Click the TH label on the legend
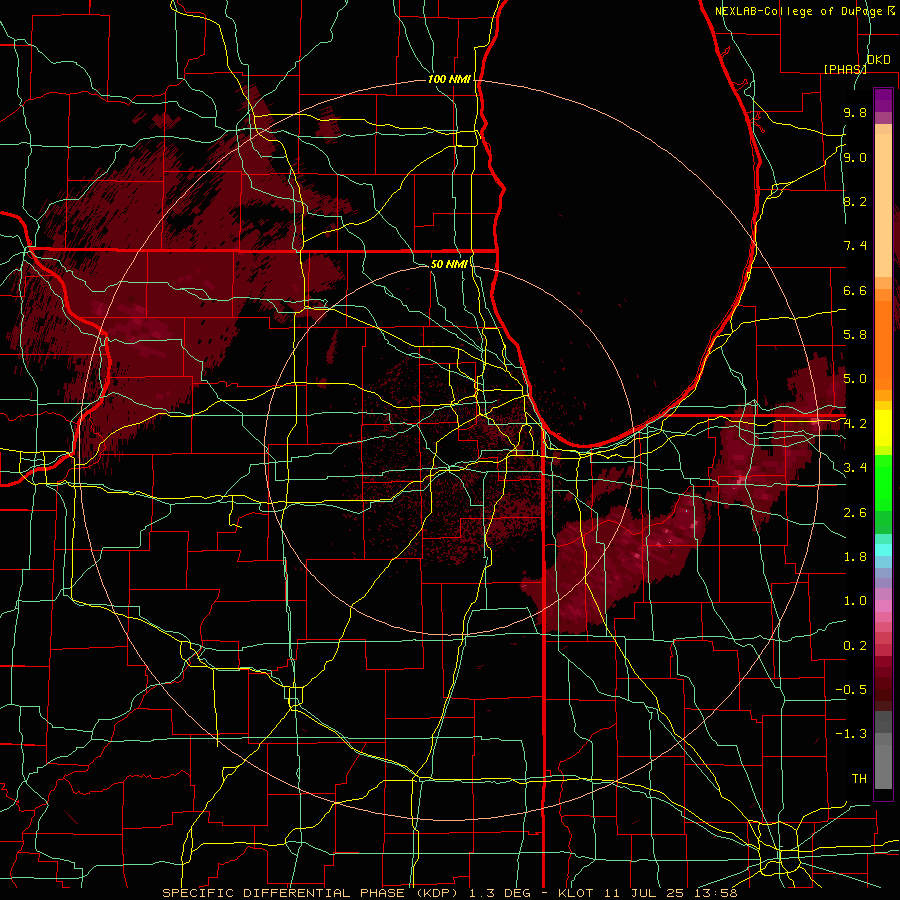Image resolution: width=900 pixels, height=900 pixels. click(x=859, y=779)
